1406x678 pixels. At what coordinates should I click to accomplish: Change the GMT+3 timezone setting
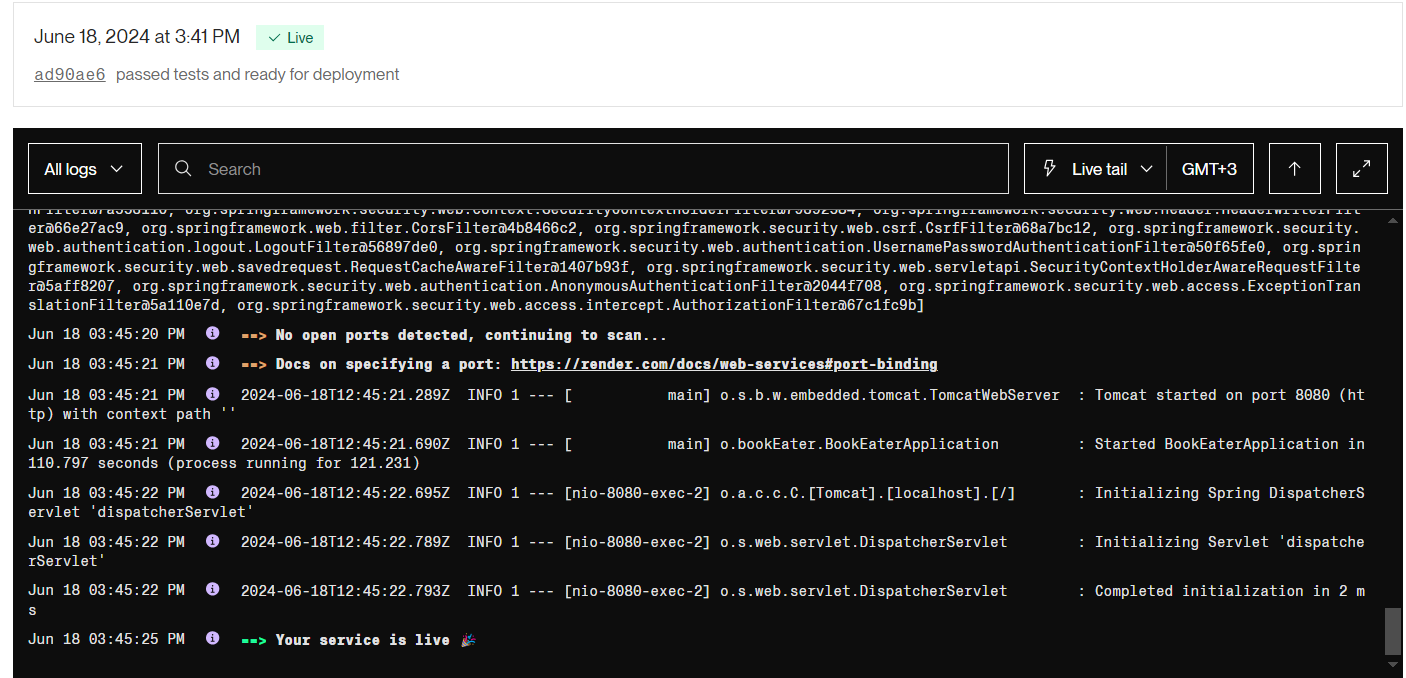click(1209, 169)
